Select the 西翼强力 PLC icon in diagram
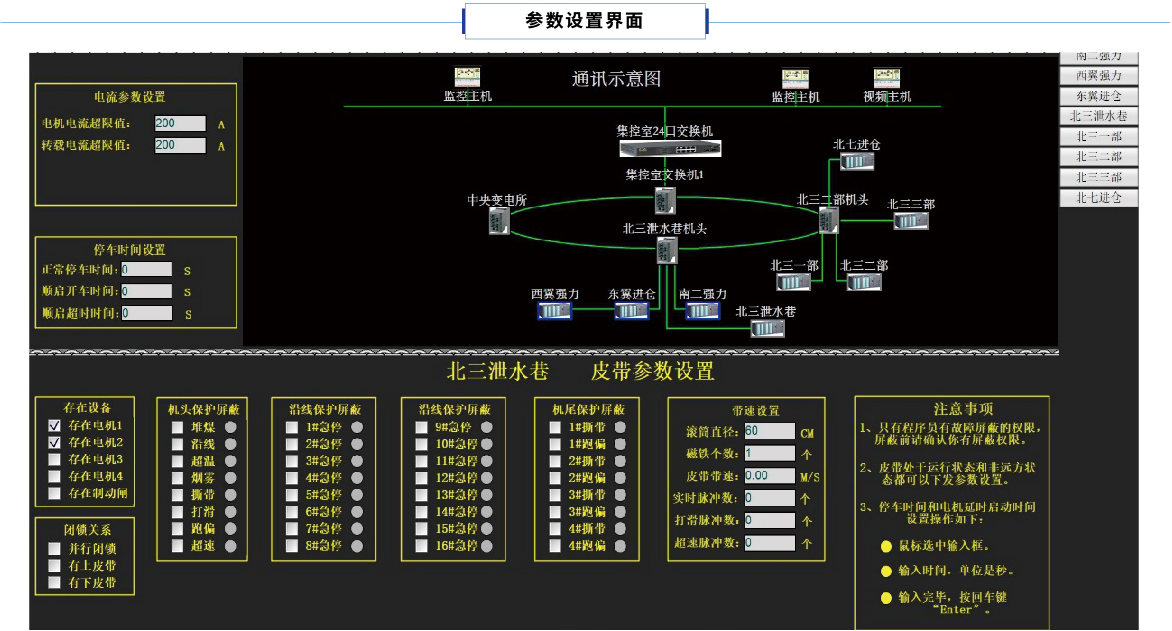1172x631 pixels. pyautogui.click(x=554, y=311)
